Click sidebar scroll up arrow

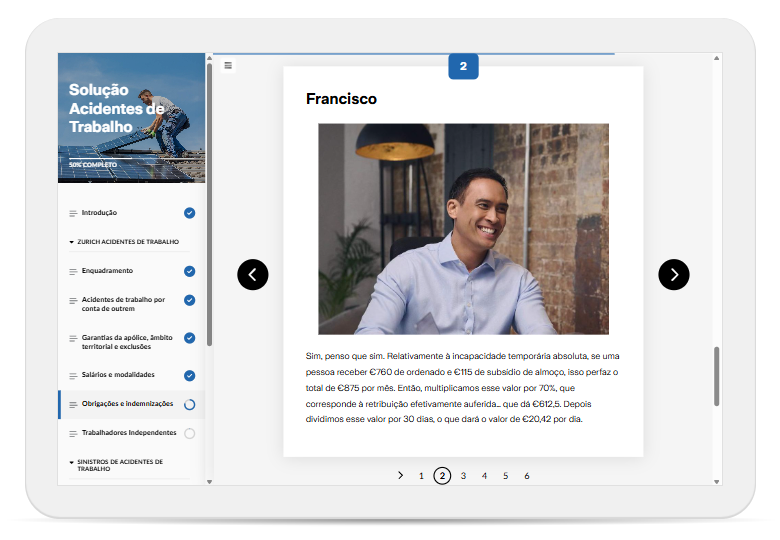209,58
